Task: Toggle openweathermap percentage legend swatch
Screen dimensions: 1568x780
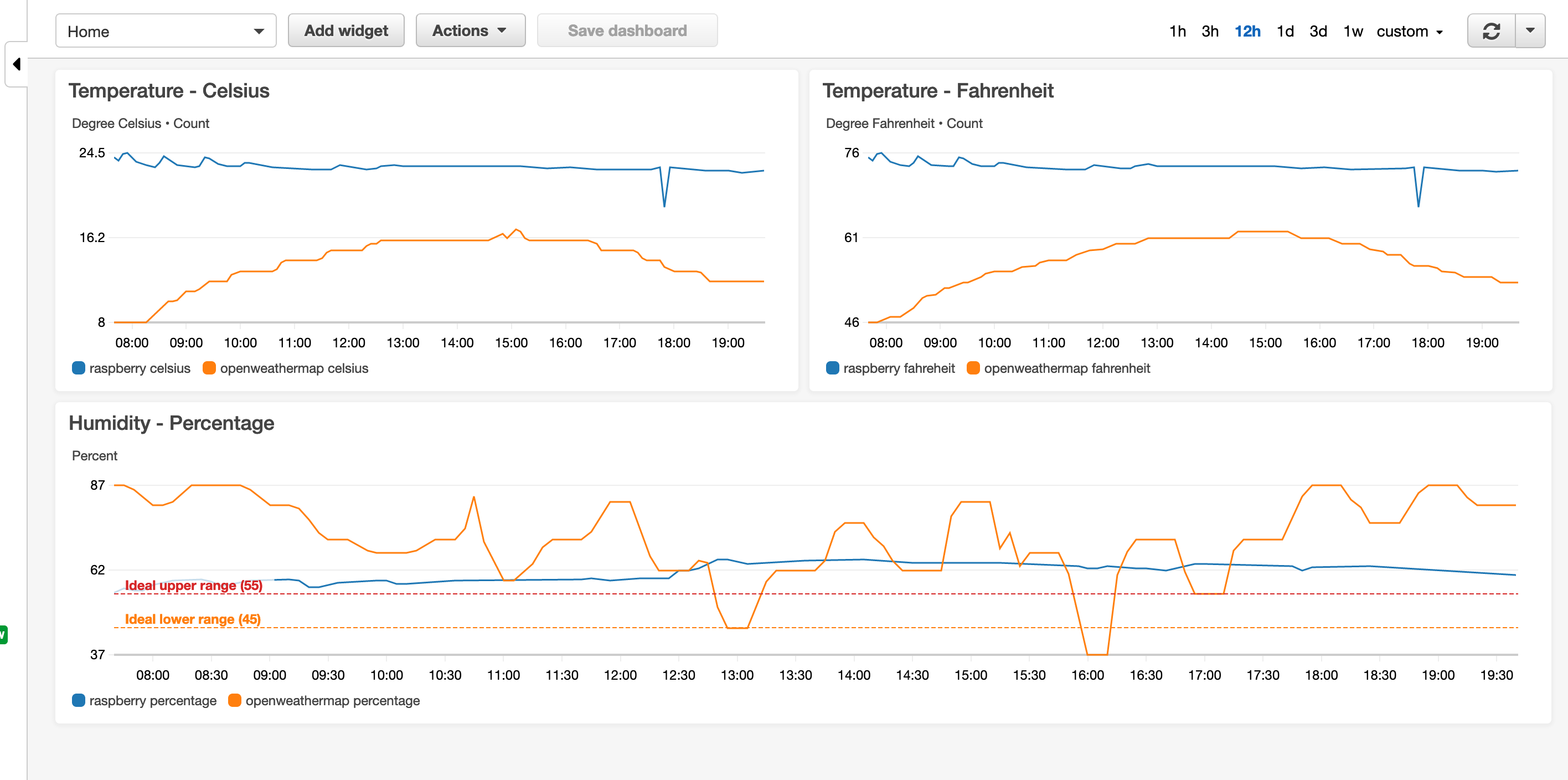Action: click(234, 700)
